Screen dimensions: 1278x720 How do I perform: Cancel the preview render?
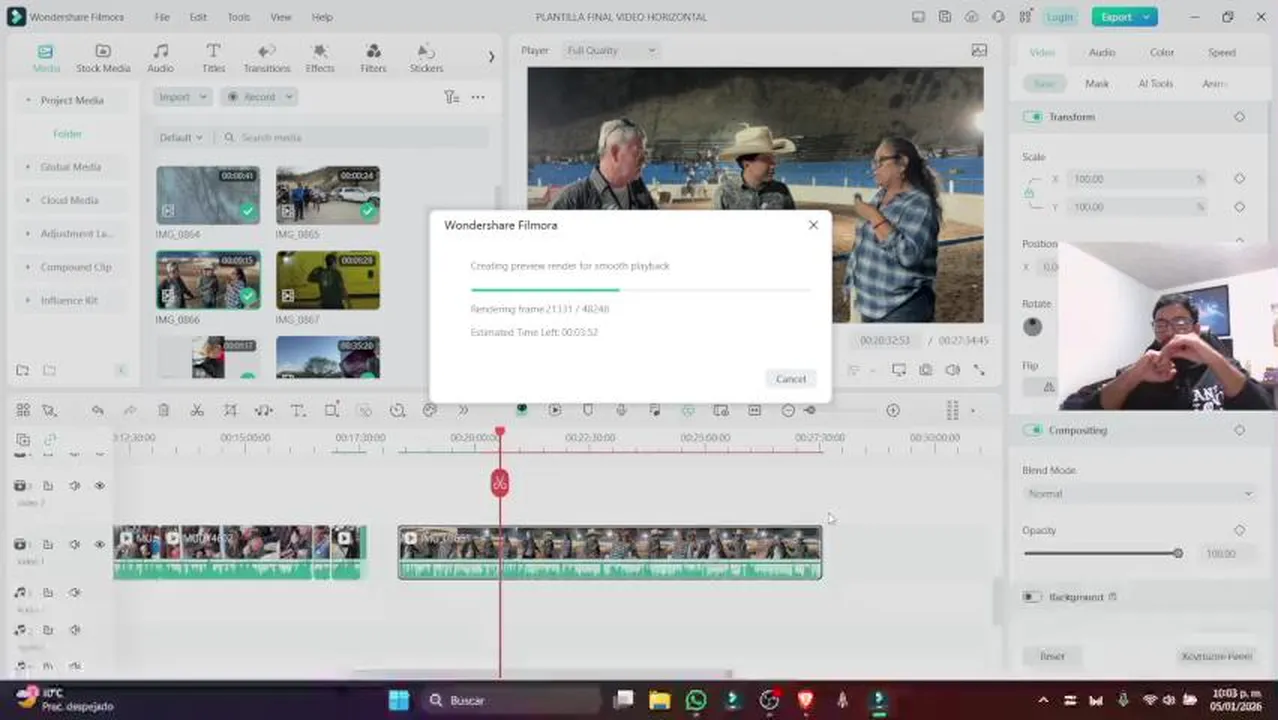(x=791, y=379)
